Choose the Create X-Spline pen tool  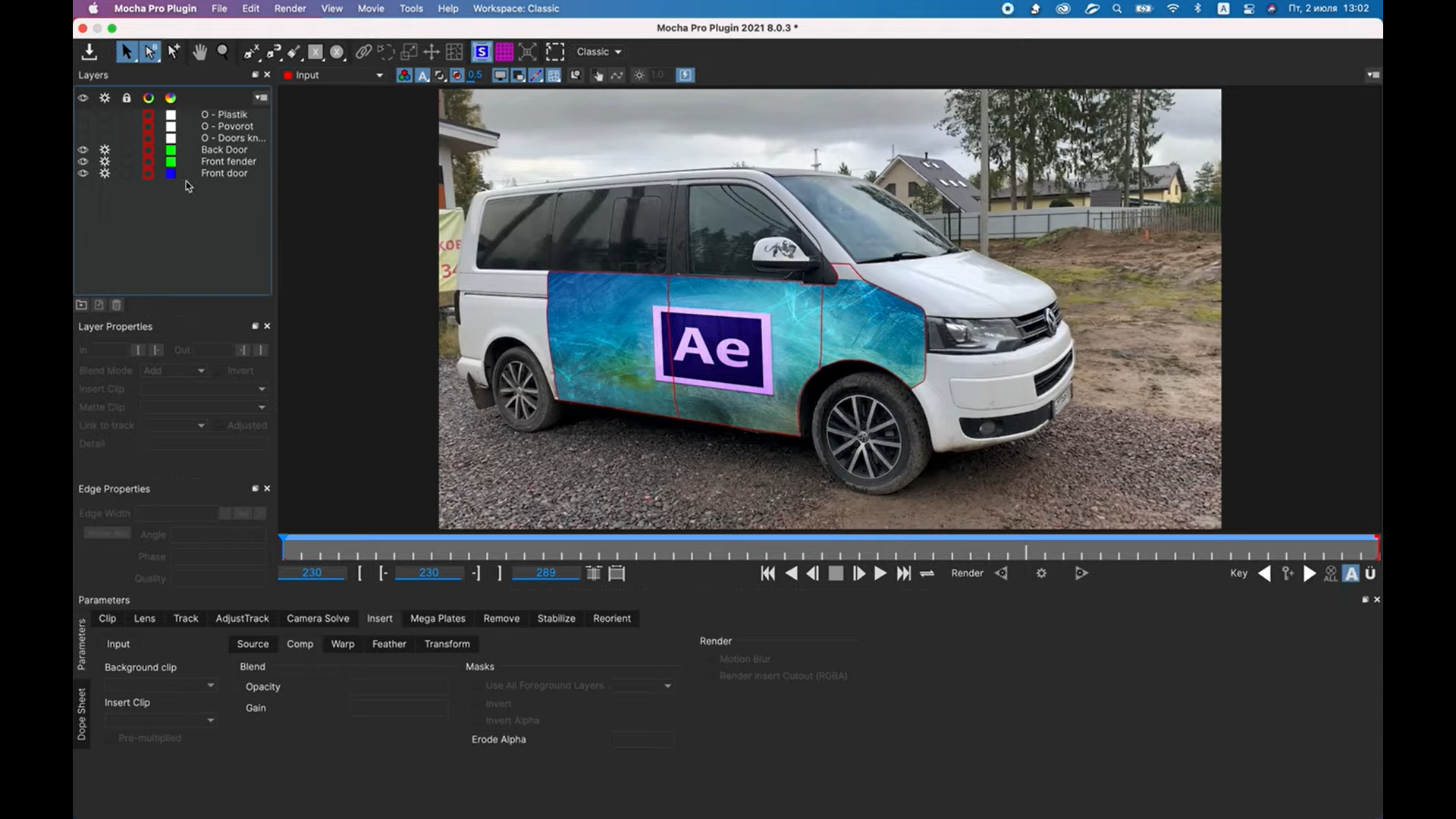coord(251,52)
